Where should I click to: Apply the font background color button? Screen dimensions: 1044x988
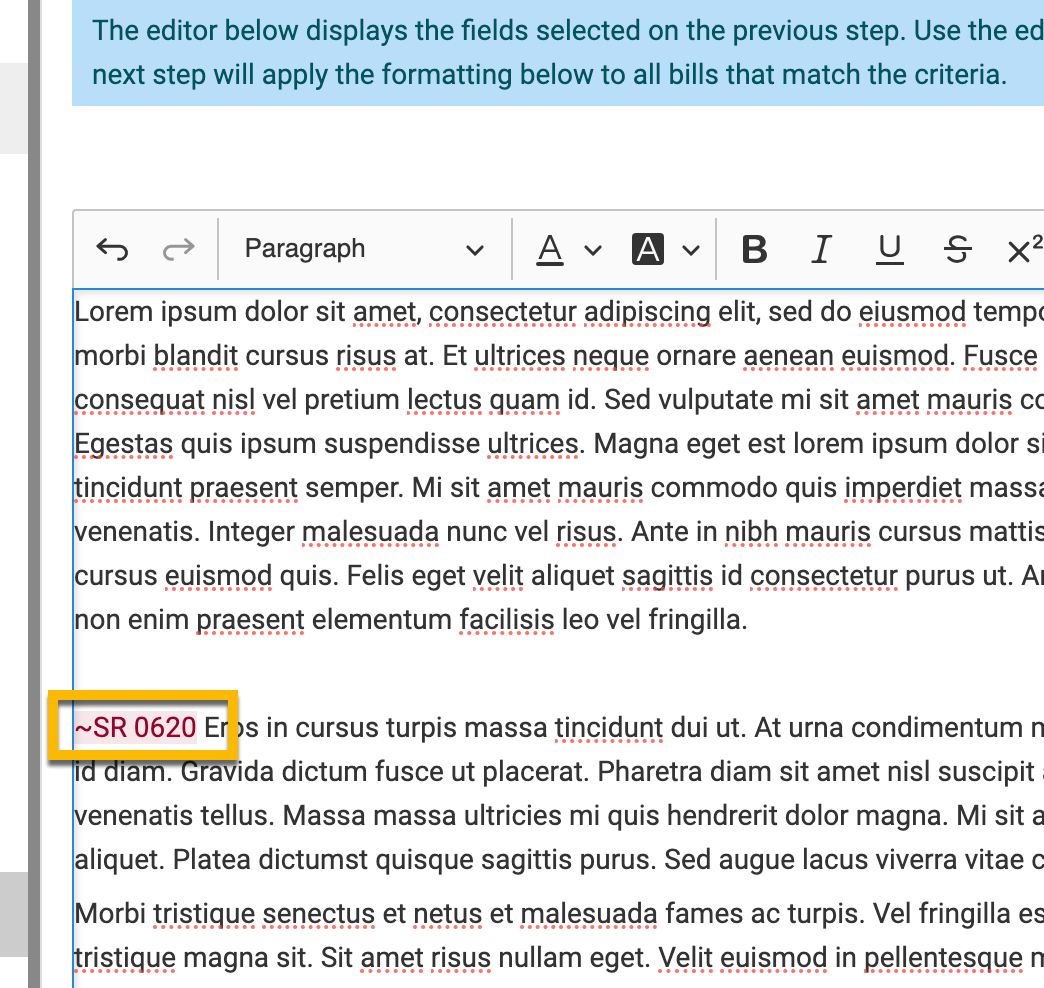click(648, 250)
